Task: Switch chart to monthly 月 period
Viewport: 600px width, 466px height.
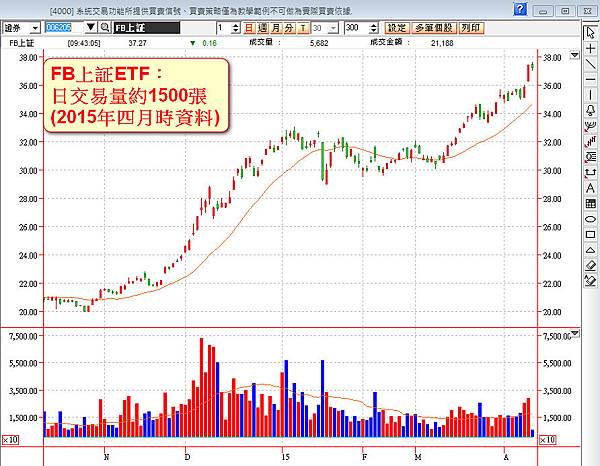Action: point(276,28)
